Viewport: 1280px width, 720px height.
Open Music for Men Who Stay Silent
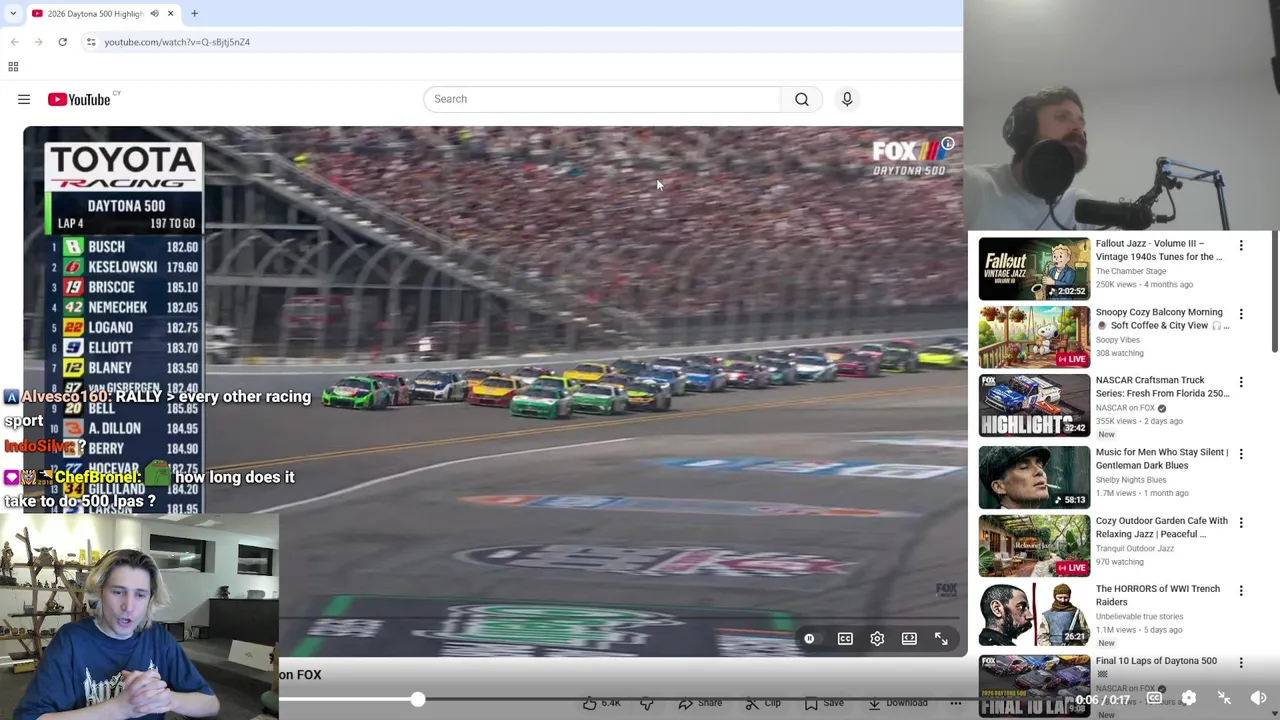1034,477
